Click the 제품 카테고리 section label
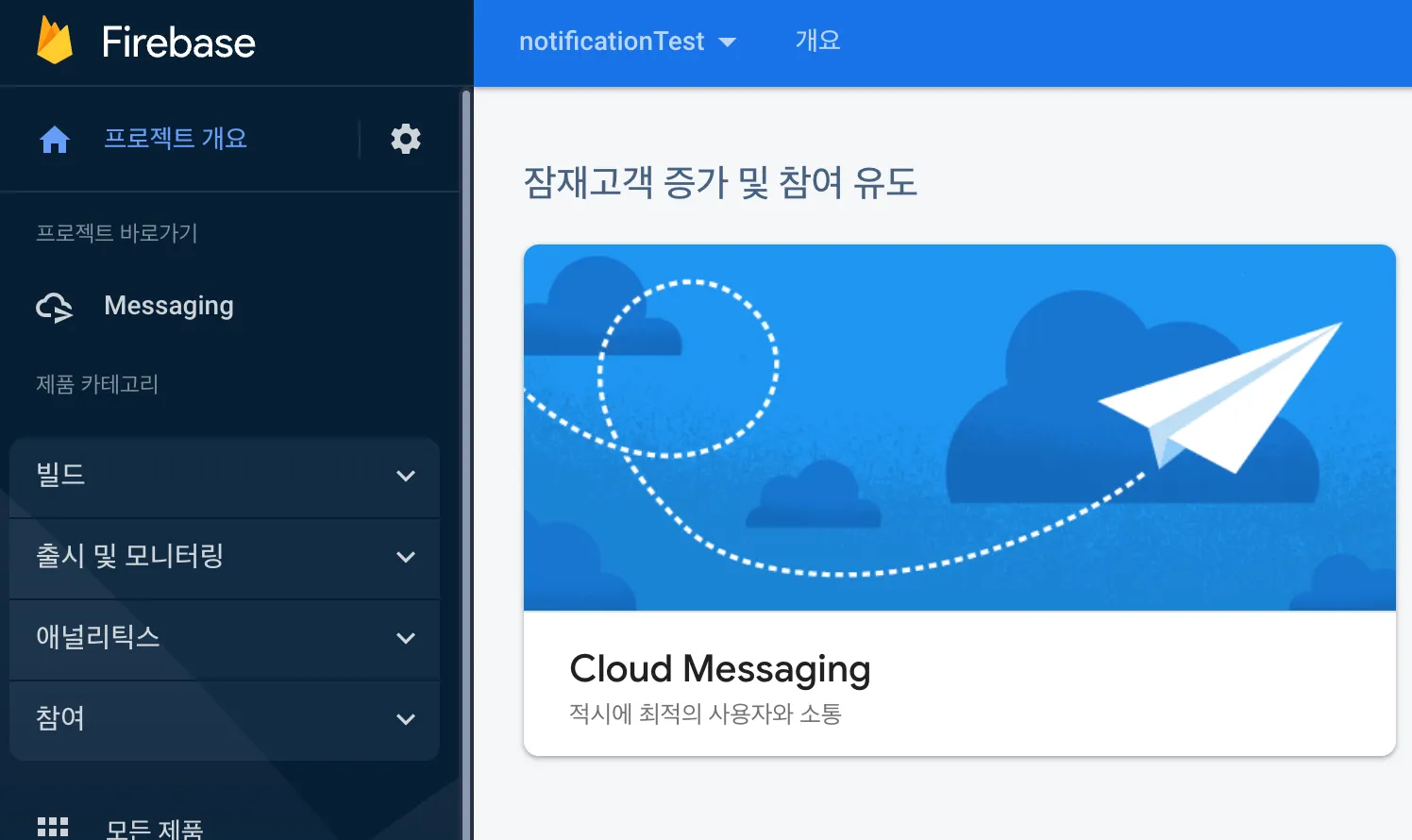This screenshot has width=1412, height=840. pos(97,384)
